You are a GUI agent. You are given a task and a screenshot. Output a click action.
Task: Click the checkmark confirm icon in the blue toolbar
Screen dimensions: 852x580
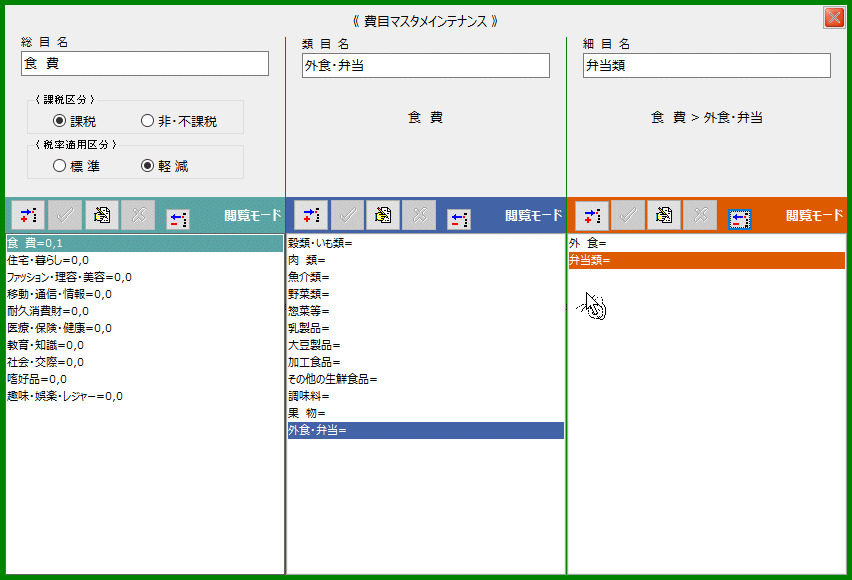click(x=347, y=215)
